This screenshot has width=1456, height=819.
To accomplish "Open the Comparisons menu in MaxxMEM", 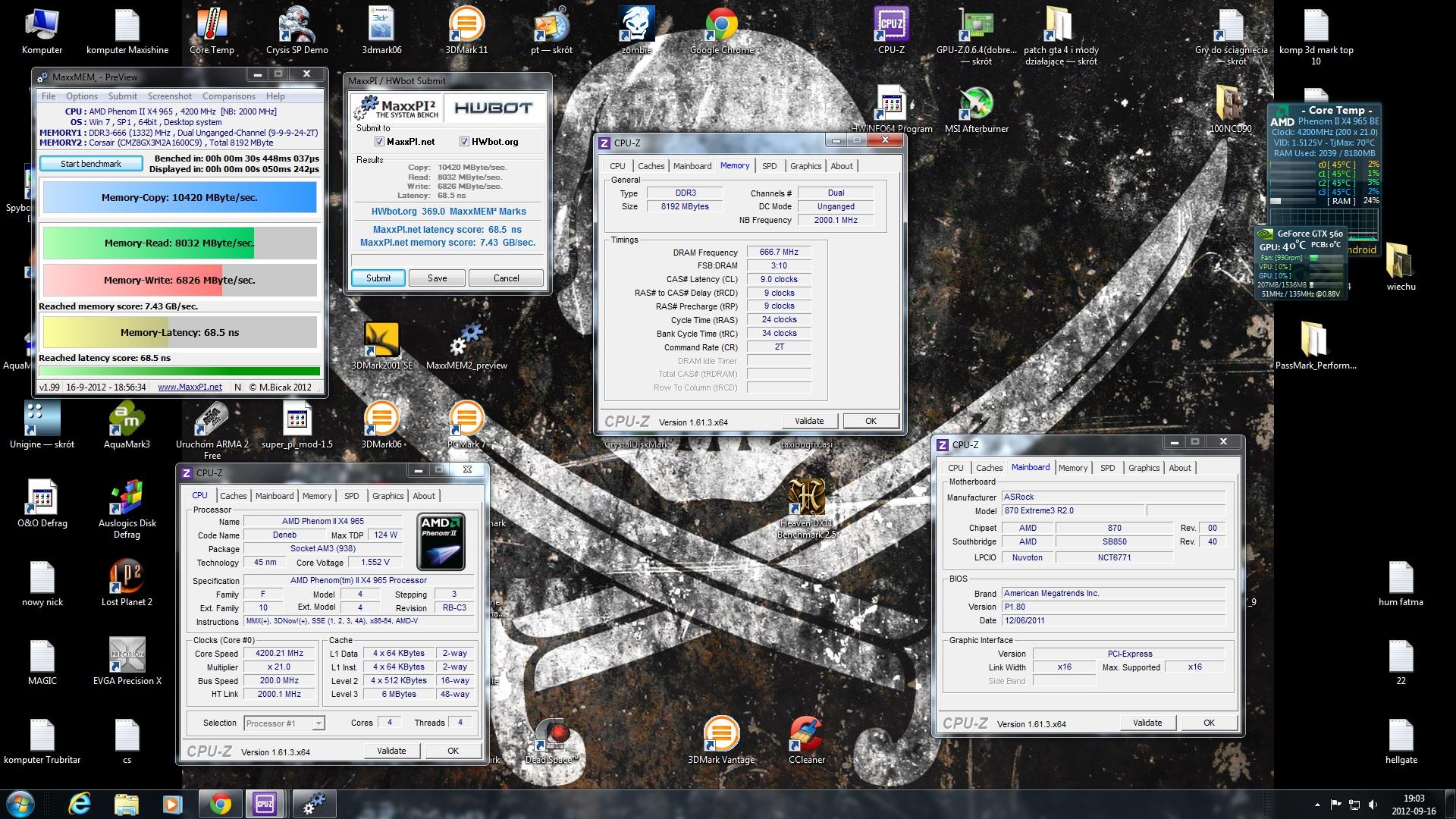I will click(229, 96).
